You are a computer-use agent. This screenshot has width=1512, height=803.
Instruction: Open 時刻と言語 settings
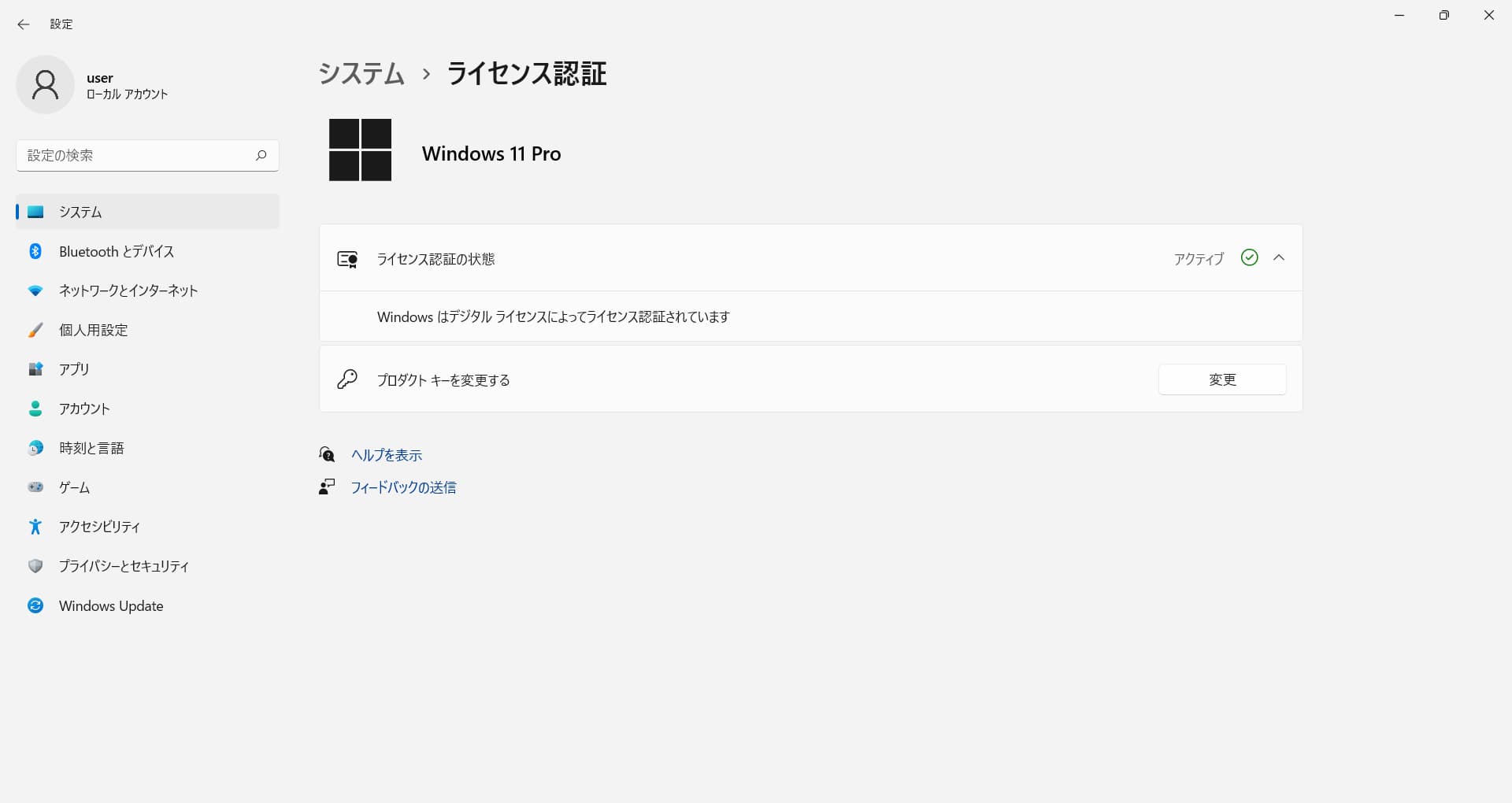pyautogui.click(x=147, y=448)
